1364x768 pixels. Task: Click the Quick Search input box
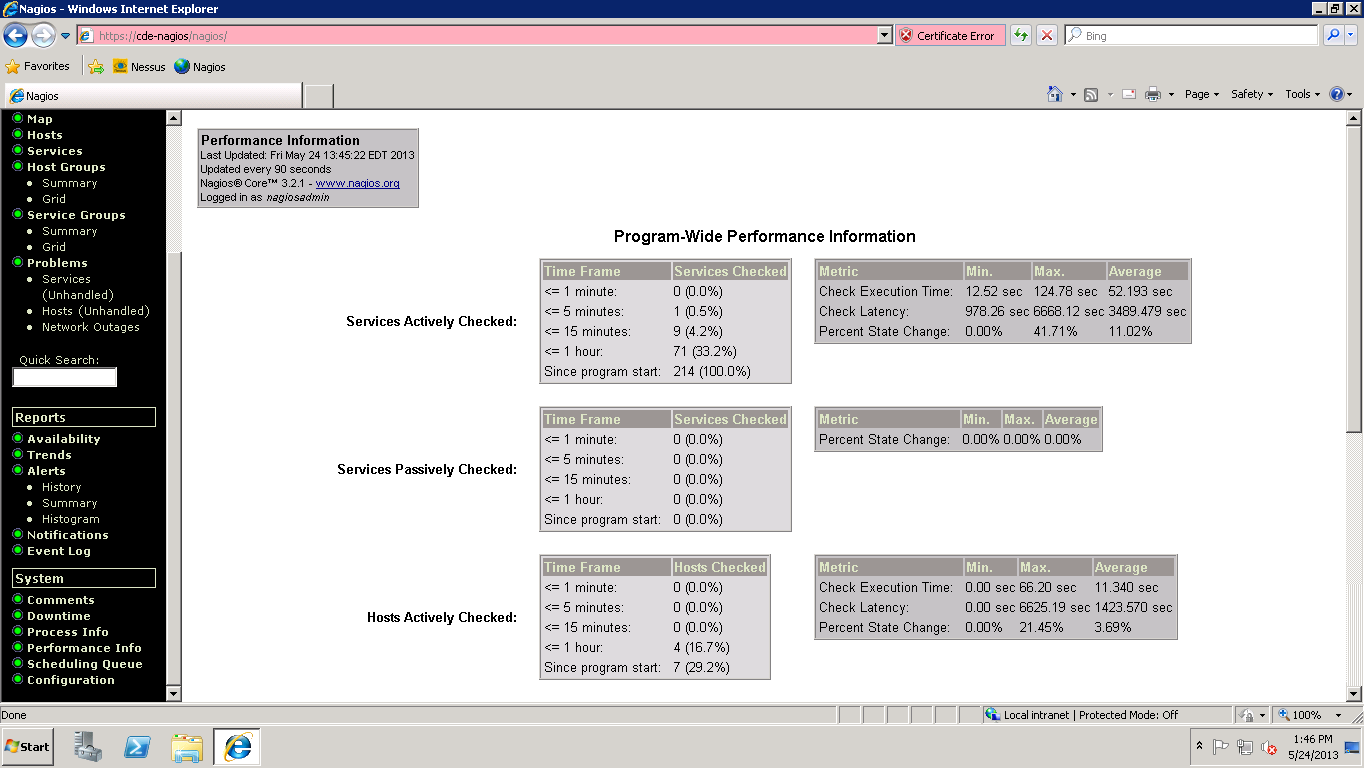[65, 377]
